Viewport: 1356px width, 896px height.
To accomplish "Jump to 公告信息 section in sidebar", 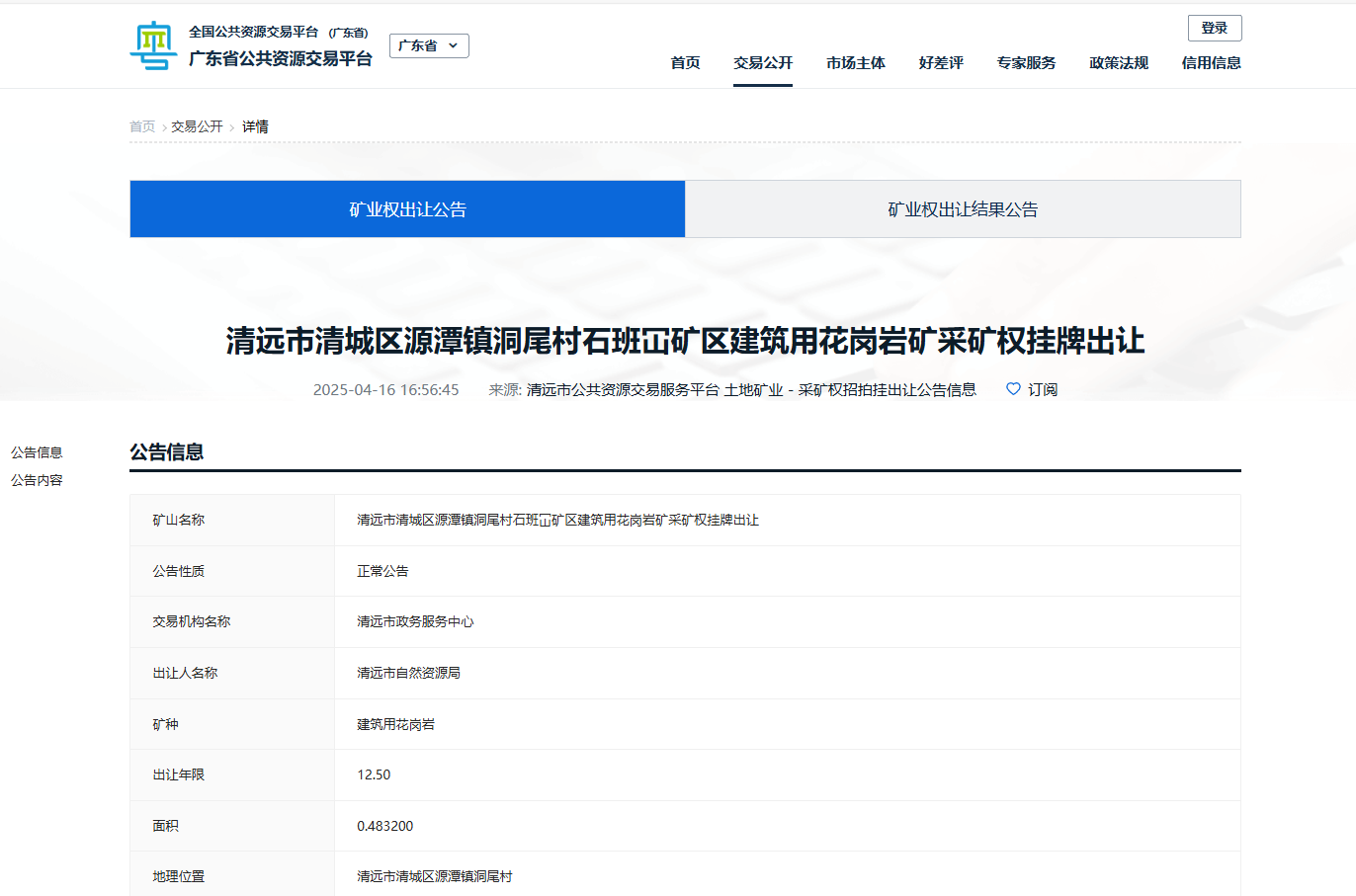I will point(37,452).
